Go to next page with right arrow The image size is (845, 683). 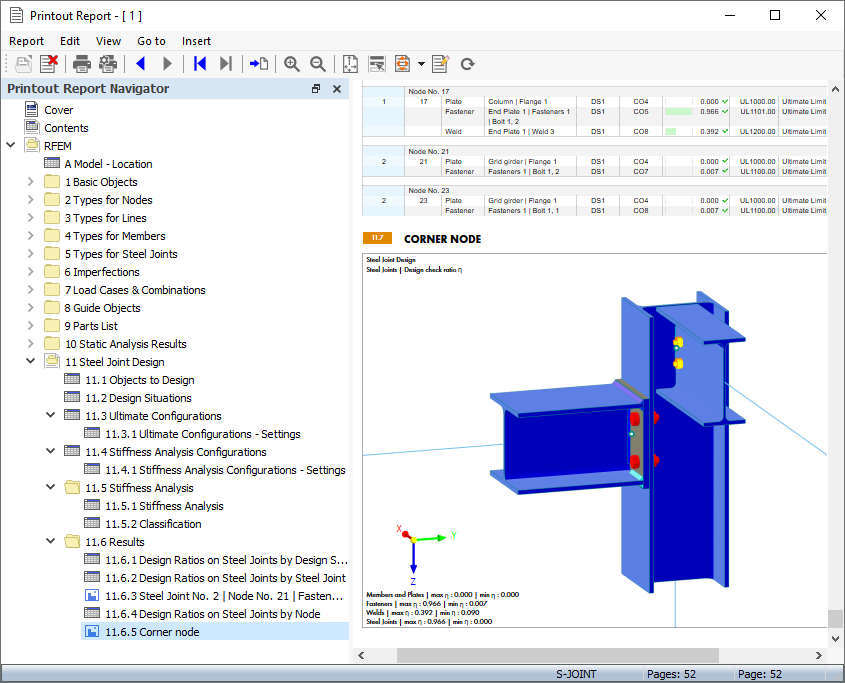tap(167, 64)
